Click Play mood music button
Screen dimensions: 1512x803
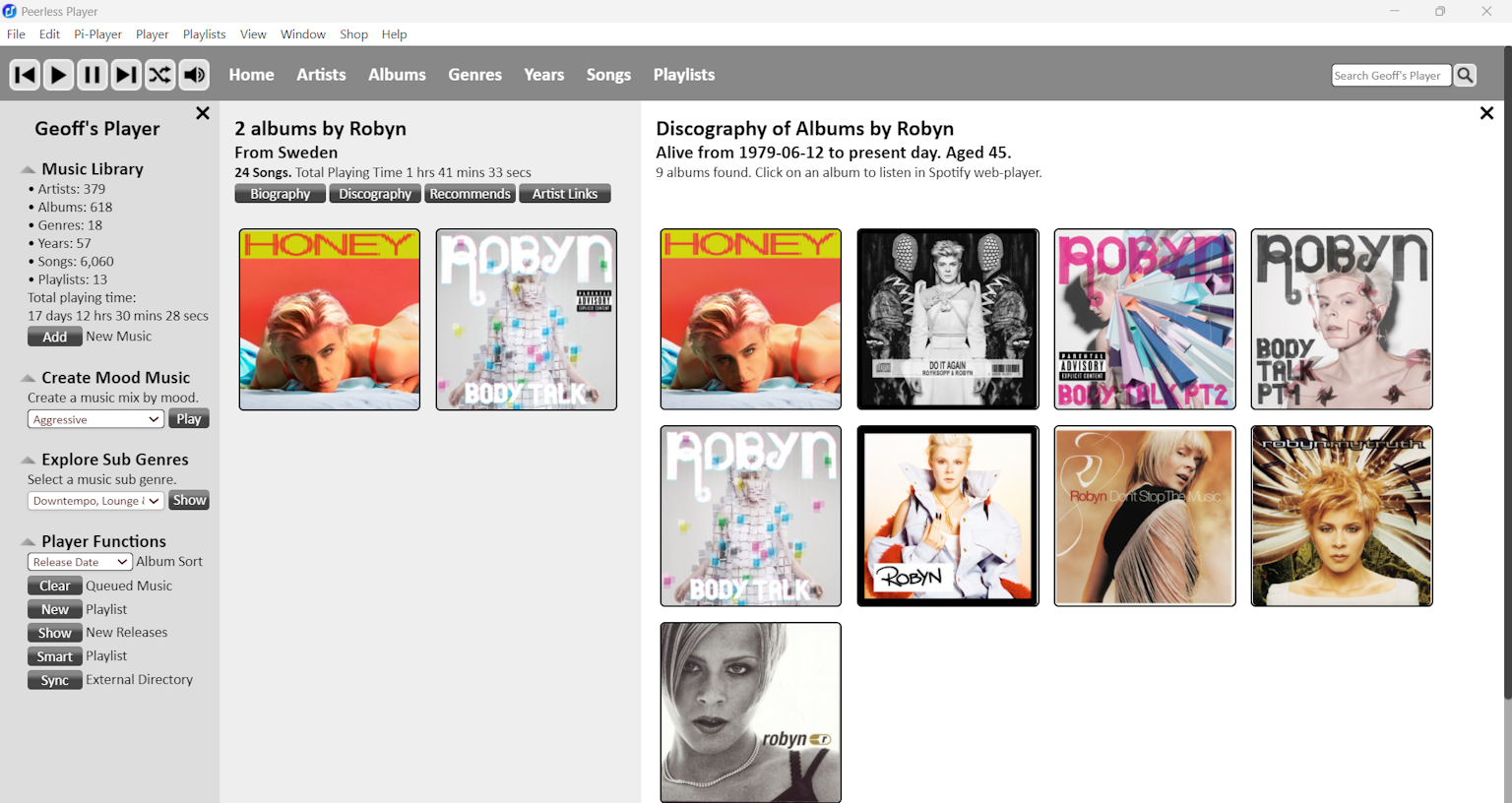189,419
